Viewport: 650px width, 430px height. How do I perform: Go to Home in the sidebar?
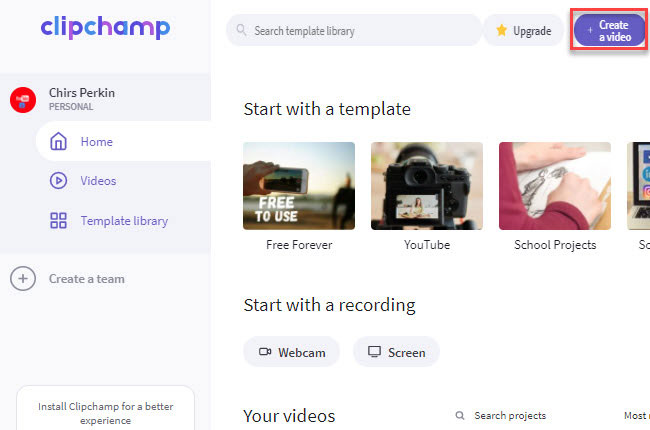coord(124,141)
